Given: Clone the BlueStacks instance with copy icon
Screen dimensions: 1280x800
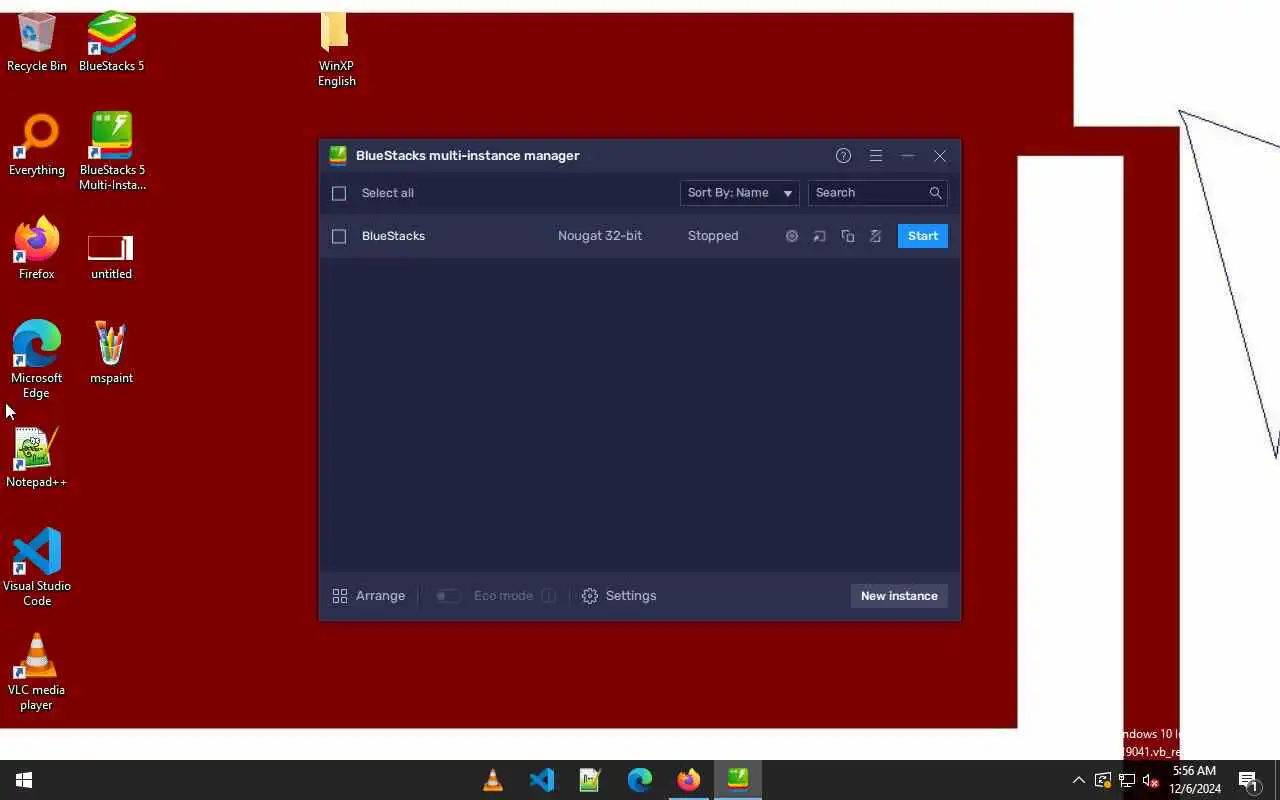Looking at the screenshot, I should coord(848,236).
